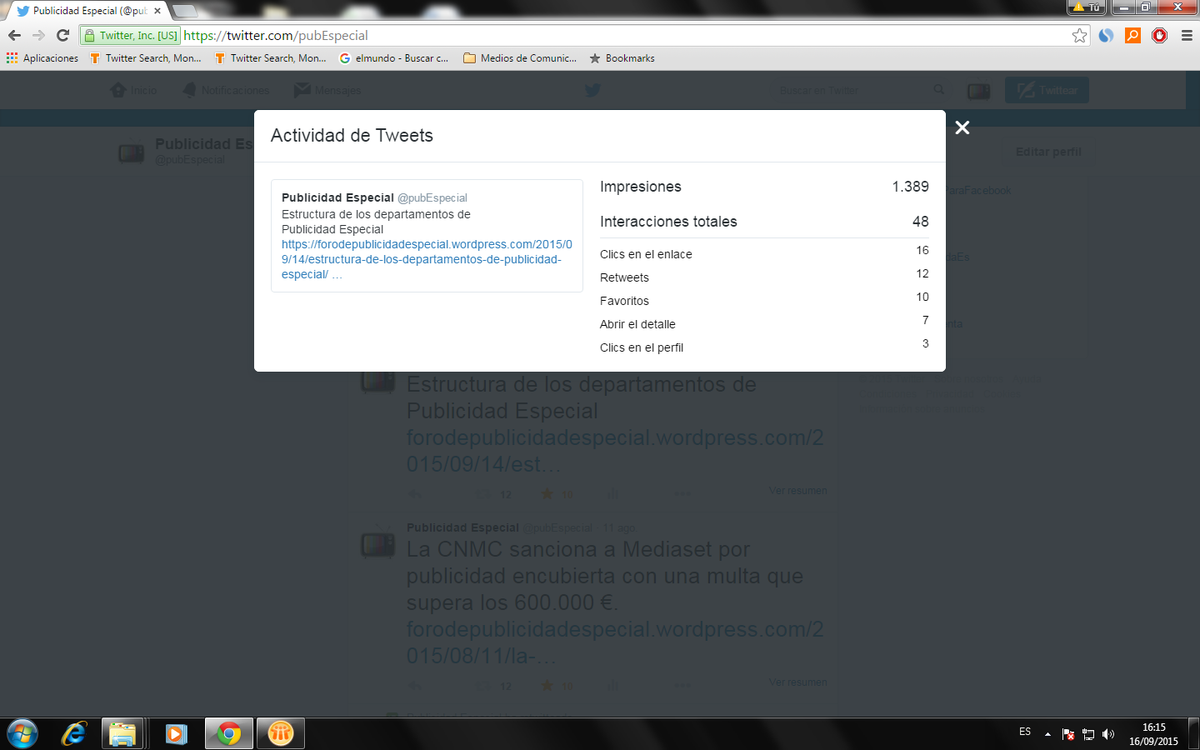Click the TV avatar of the CNMC Mediaset tweet

(x=377, y=544)
